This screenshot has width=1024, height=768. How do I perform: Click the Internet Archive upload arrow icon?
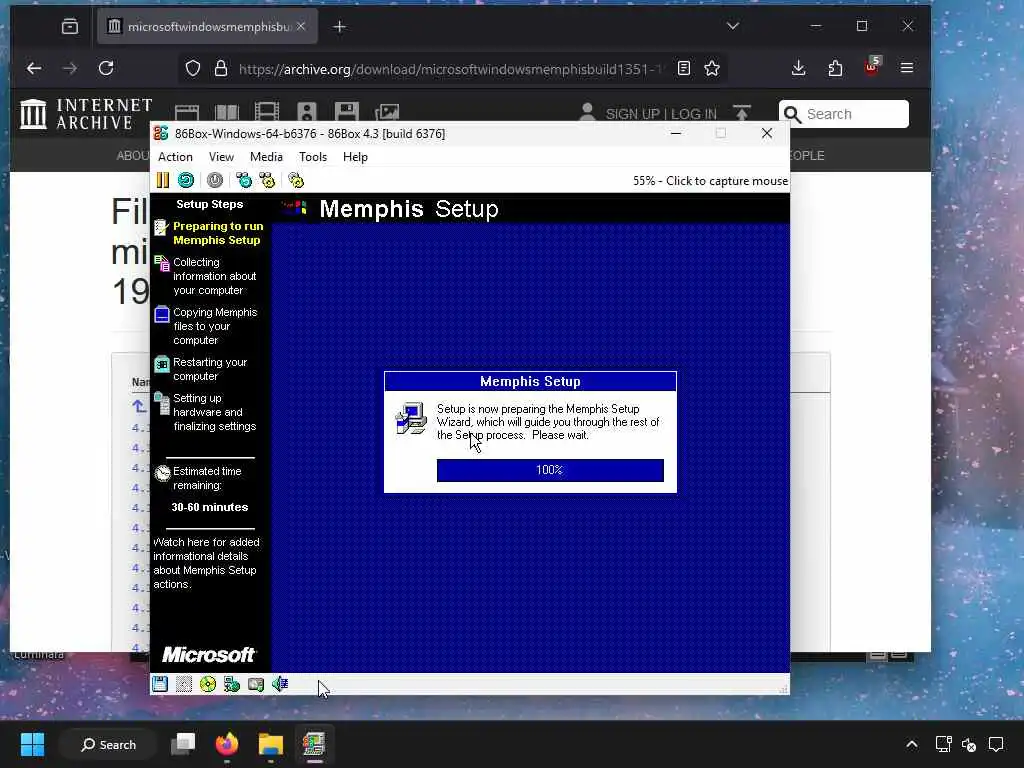click(742, 113)
